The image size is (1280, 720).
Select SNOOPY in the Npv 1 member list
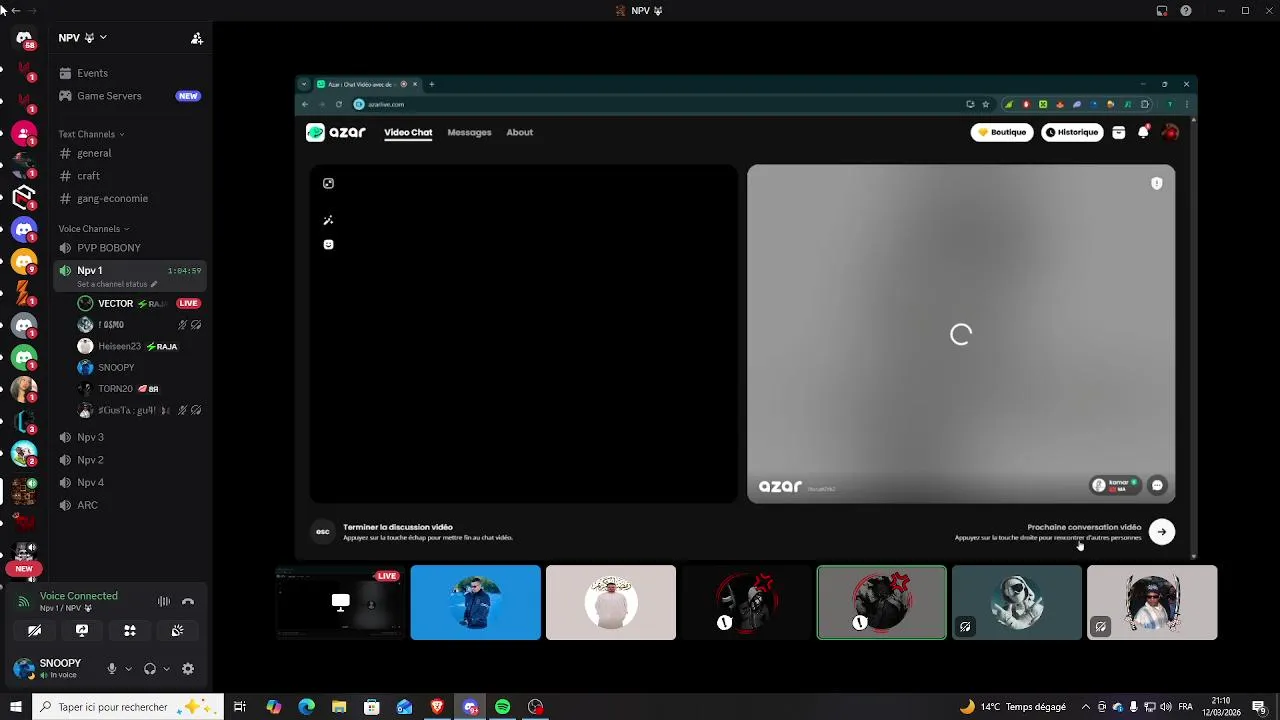[139, 367]
